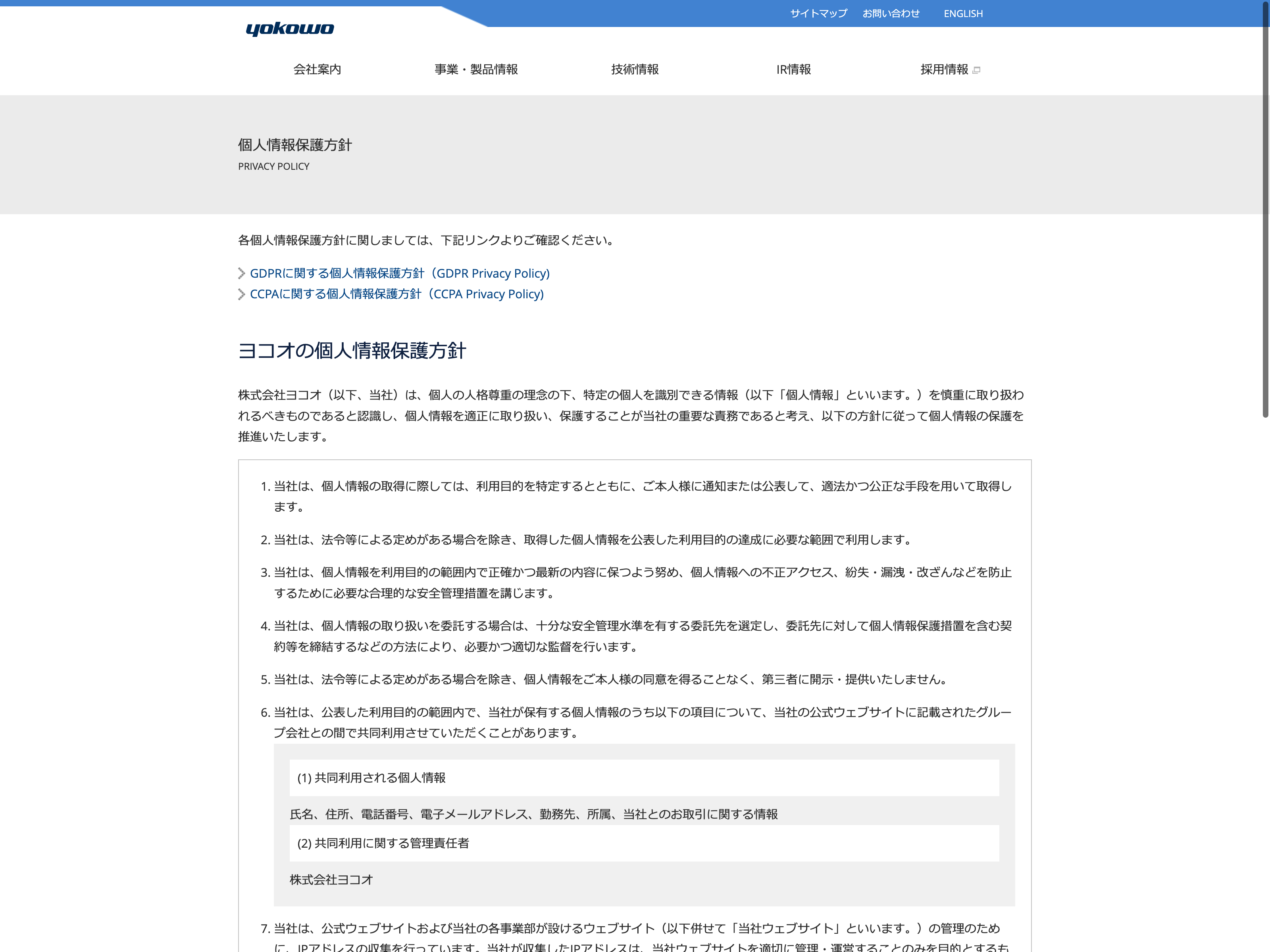Click external-link icon beside 採用情報
Image resolution: width=1270 pixels, height=952 pixels.
[x=977, y=70]
